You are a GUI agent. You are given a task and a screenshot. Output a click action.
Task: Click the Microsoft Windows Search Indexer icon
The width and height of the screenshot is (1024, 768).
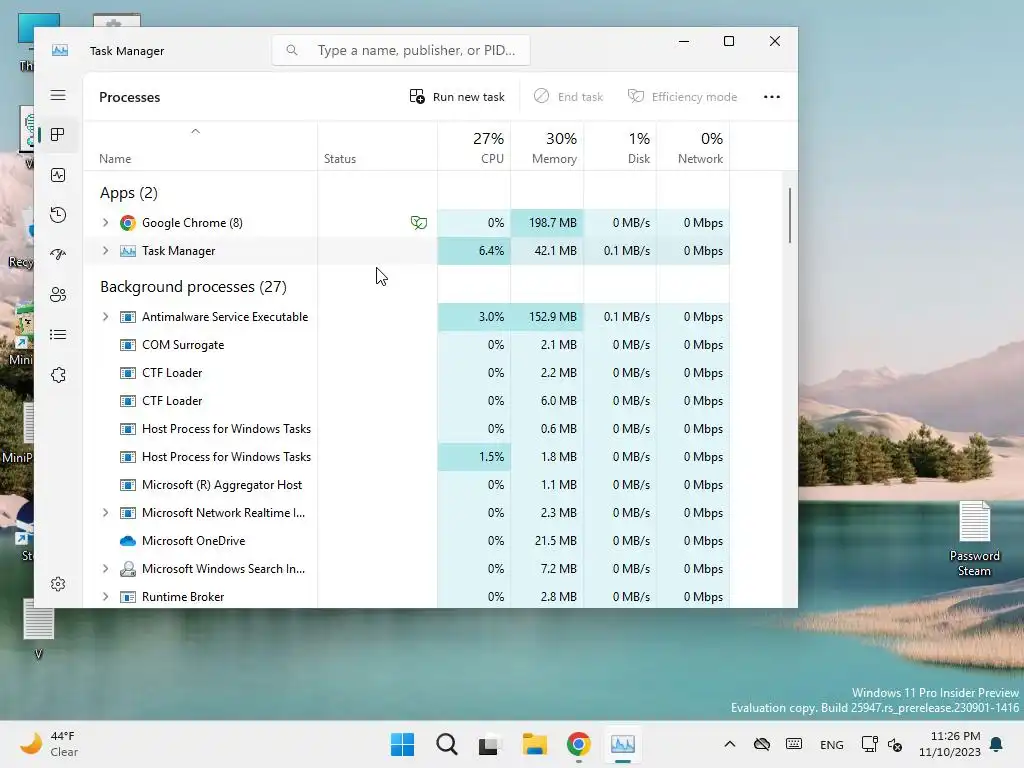pyautogui.click(x=128, y=569)
